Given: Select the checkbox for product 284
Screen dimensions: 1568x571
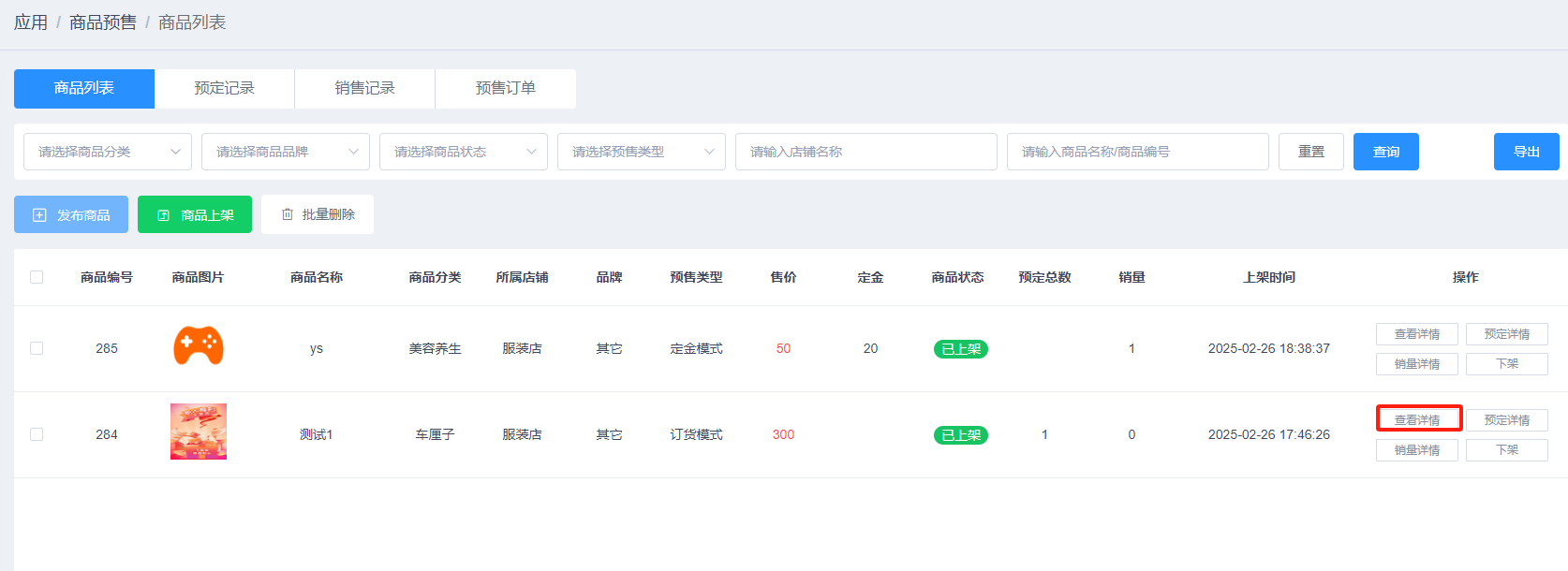Looking at the screenshot, I should coord(37,434).
